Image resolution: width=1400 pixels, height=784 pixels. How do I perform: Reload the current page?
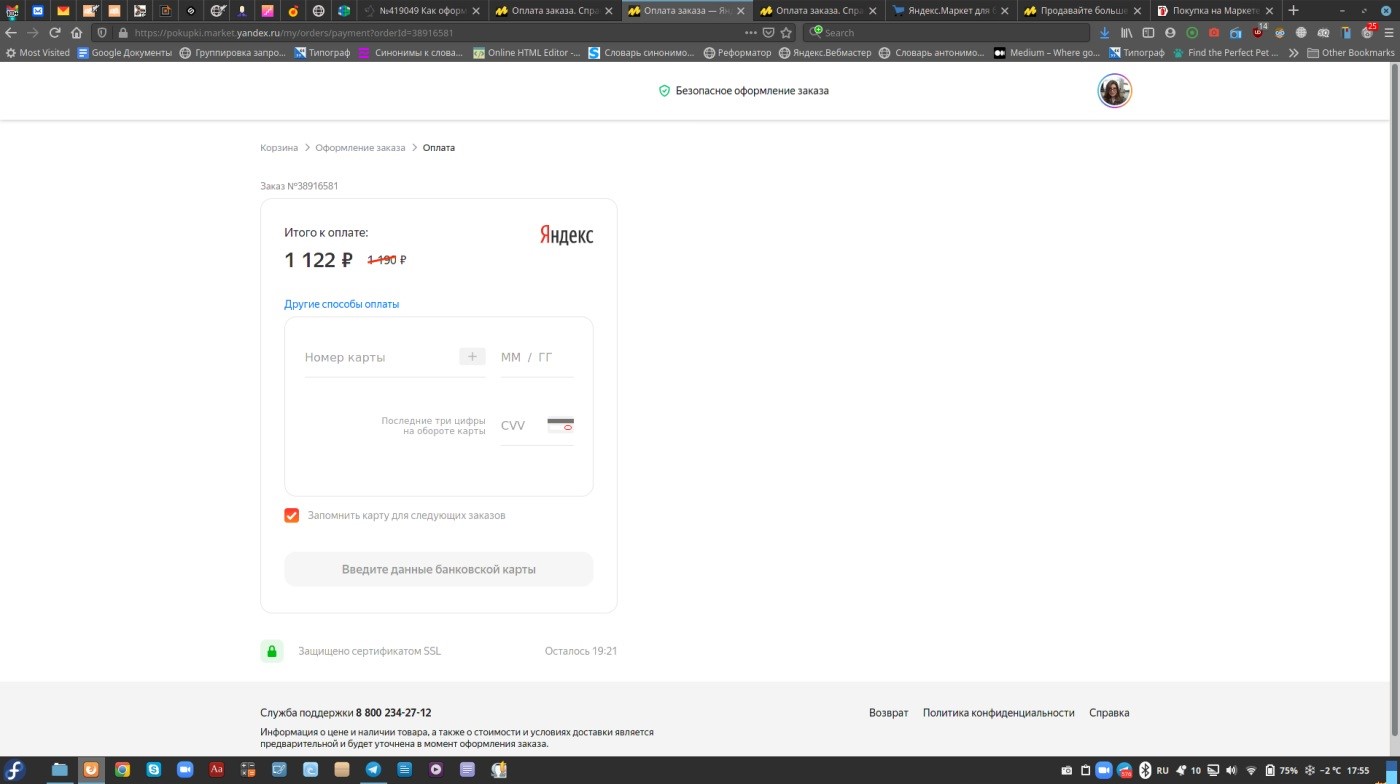tap(54, 32)
